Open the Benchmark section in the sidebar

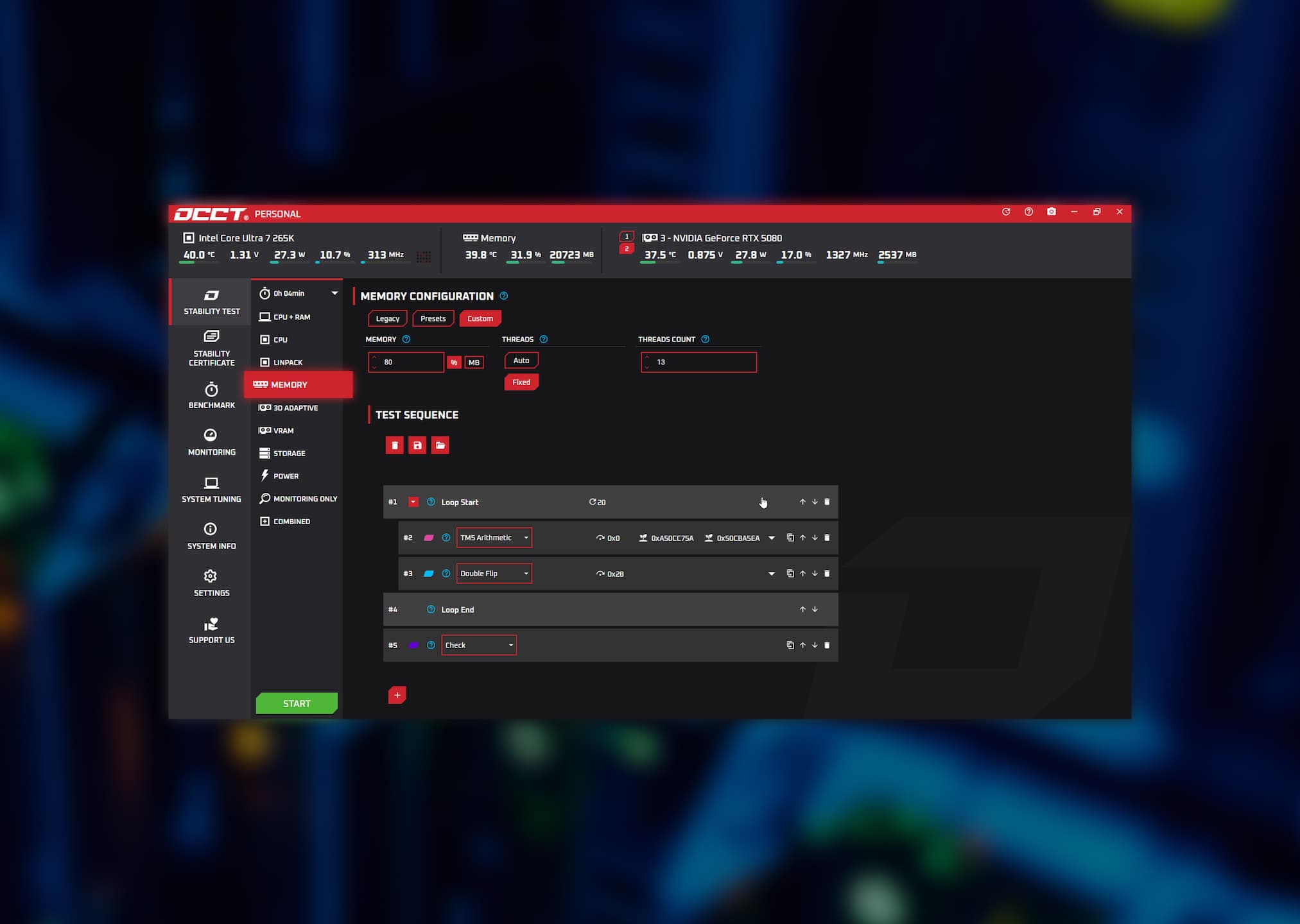(x=211, y=396)
